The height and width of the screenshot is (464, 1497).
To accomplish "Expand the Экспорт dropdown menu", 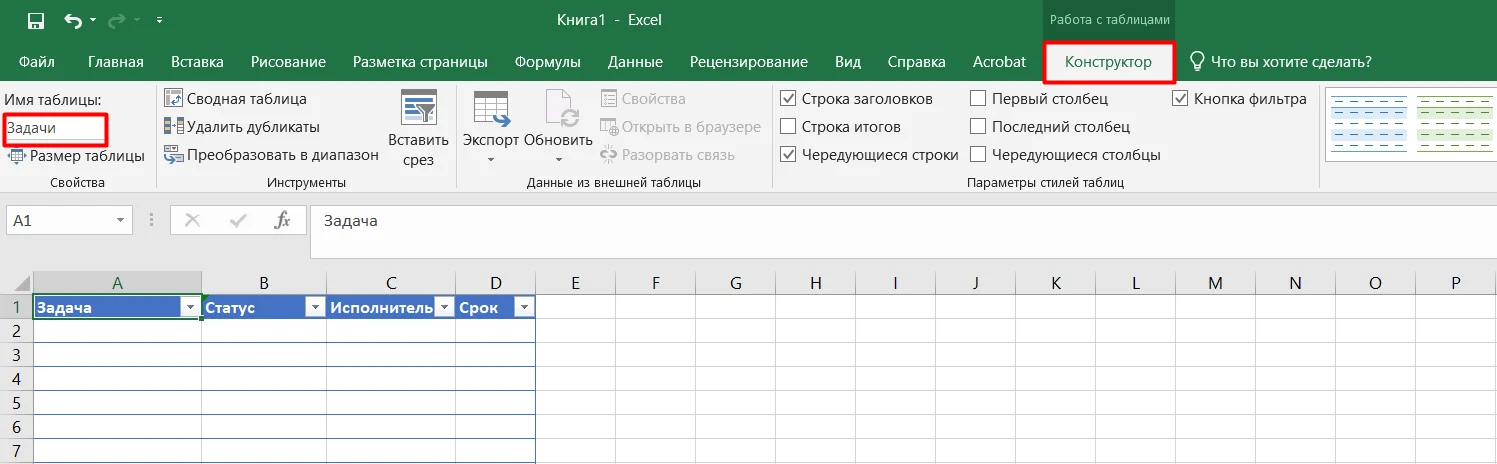I will click(490, 160).
